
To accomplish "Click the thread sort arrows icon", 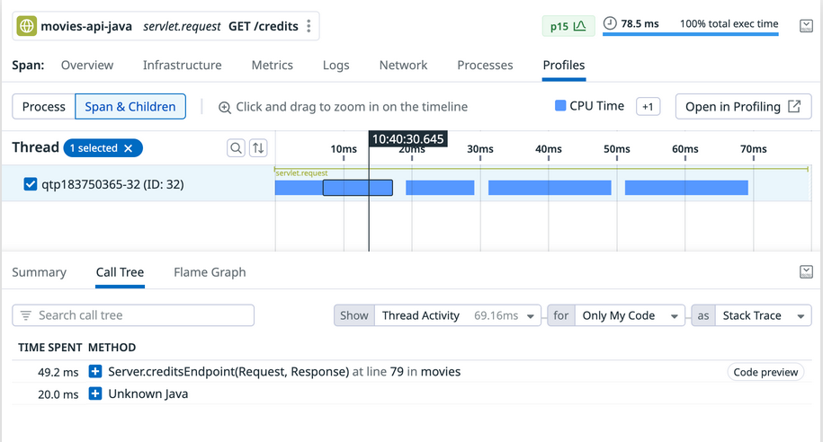I will click(258, 148).
